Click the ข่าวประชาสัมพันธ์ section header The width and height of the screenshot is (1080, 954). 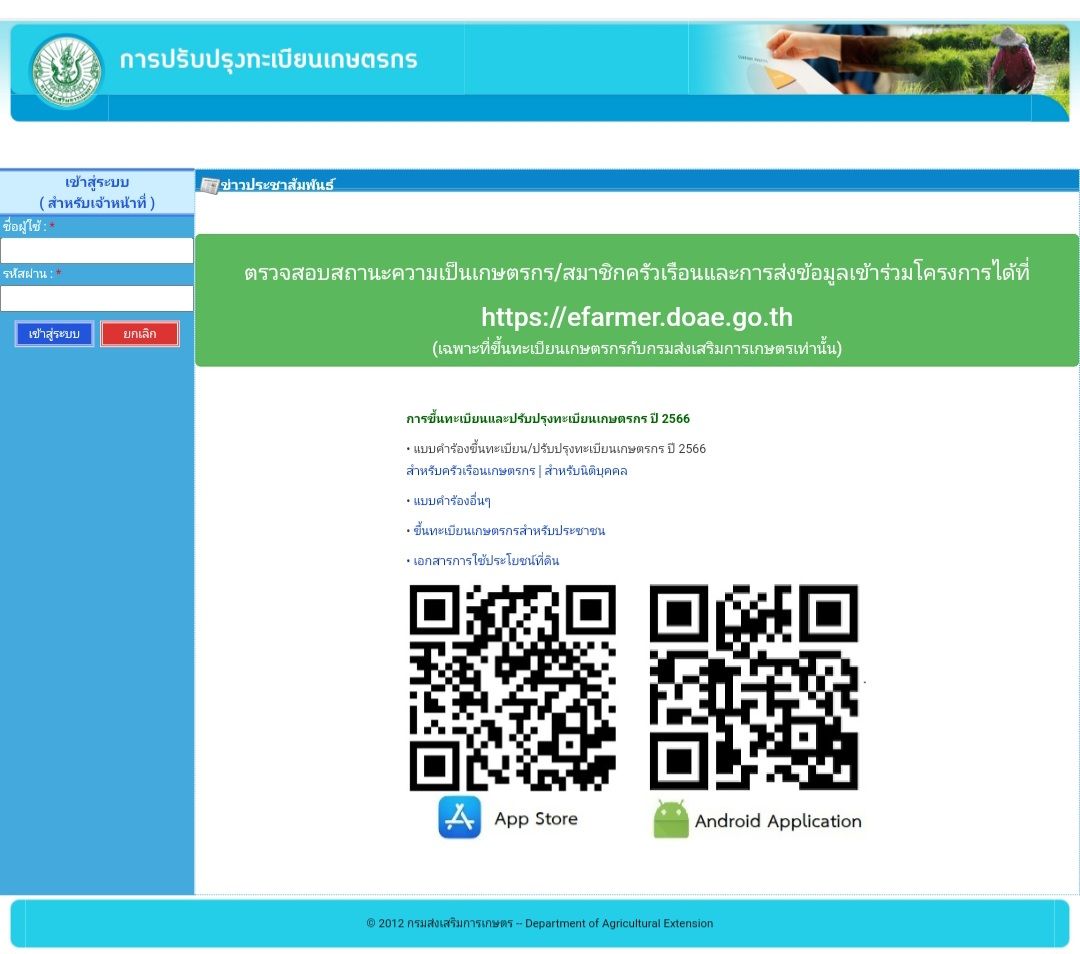278,185
